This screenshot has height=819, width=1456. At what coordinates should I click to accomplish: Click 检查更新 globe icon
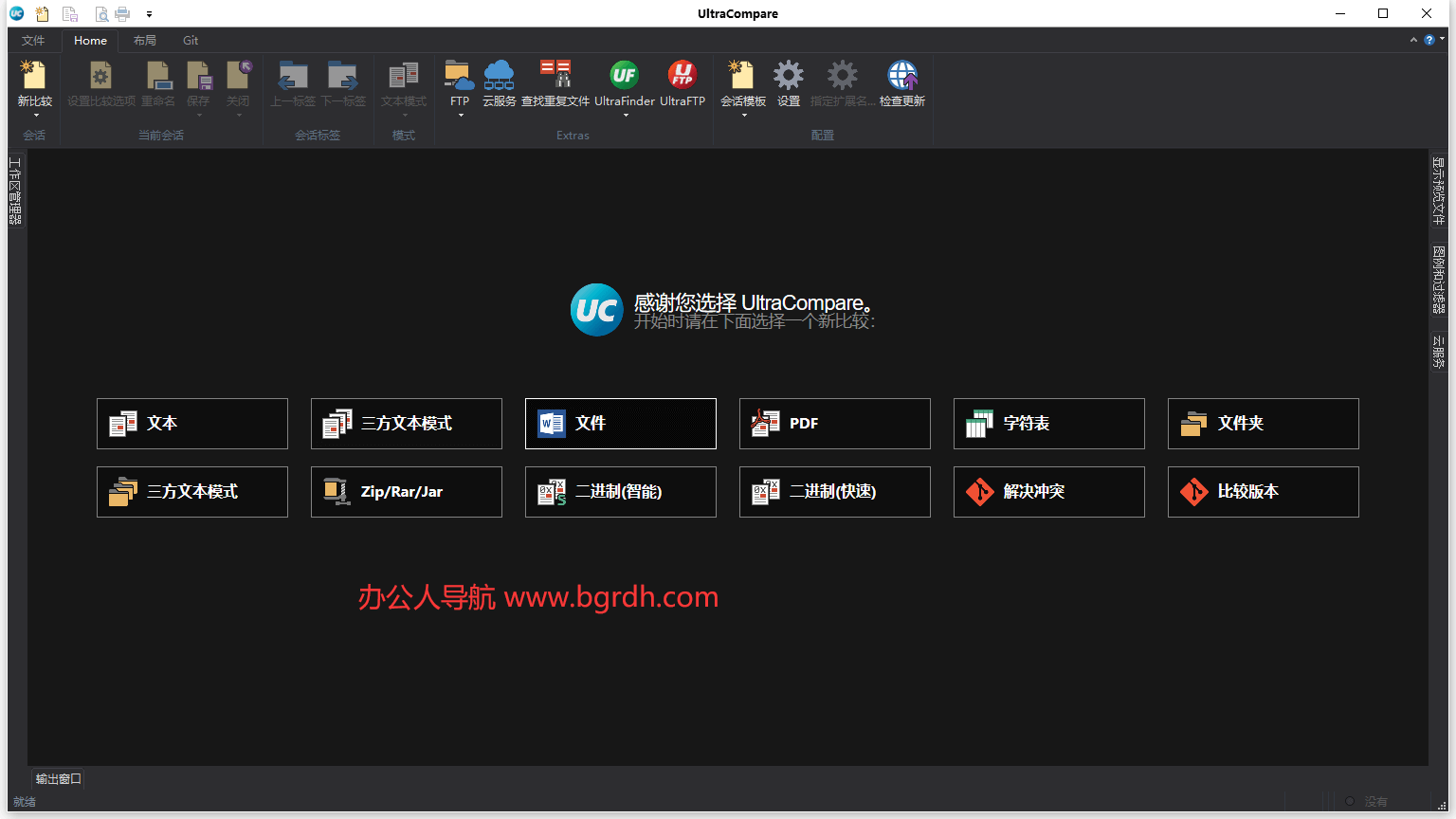pyautogui.click(x=902, y=76)
